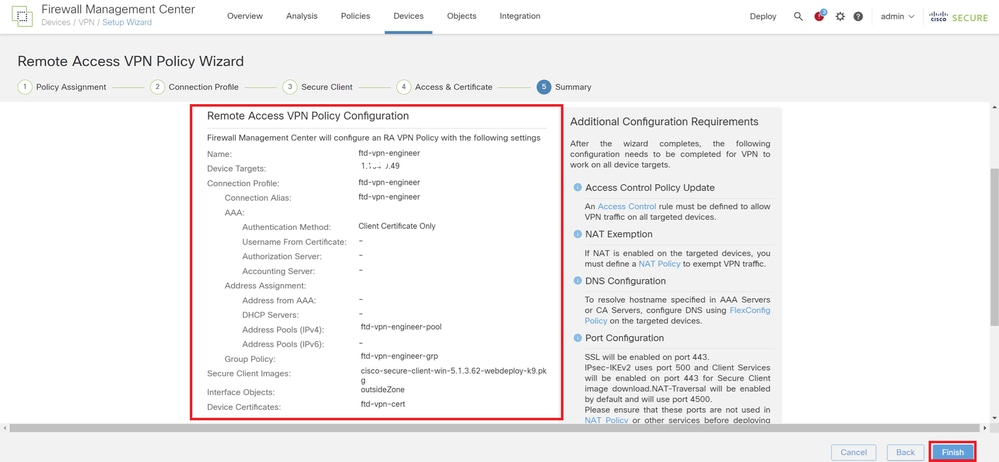999x462 pixels.
Task: Open the Objects menu
Action: tap(462, 16)
